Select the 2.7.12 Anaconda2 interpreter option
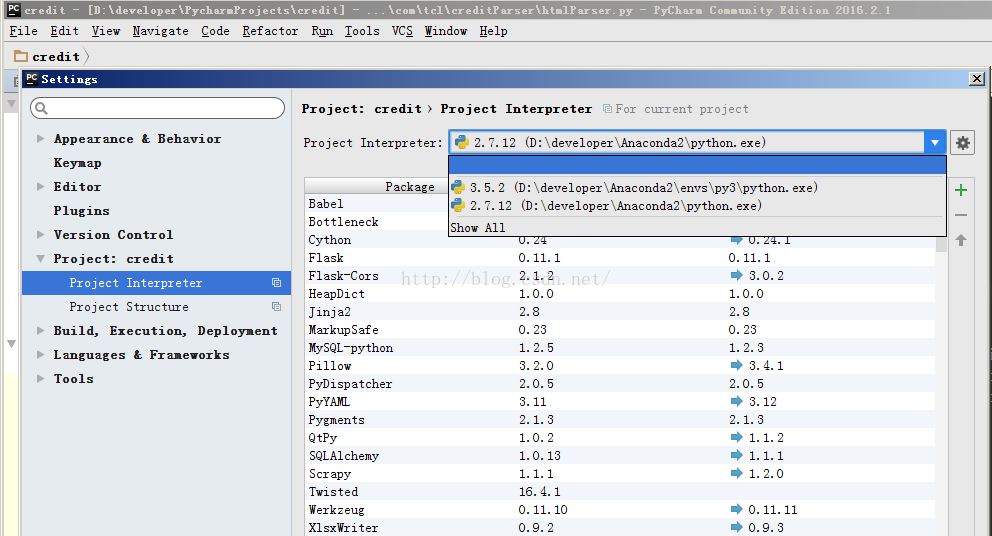Image resolution: width=992 pixels, height=536 pixels. coord(697,206)
